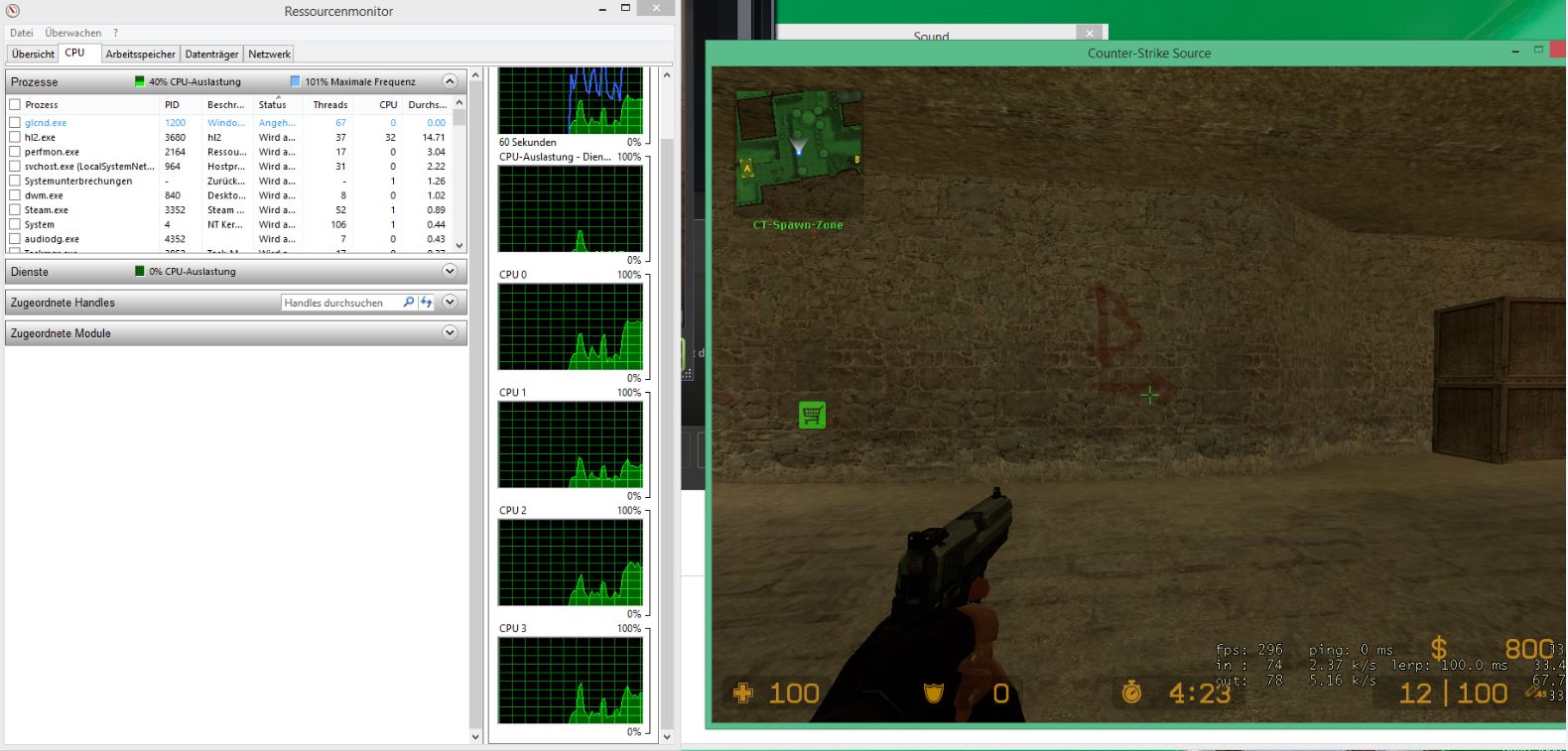
Task: Click the dollar sign money icon in HUD
Action: [x=1438, y=650]
